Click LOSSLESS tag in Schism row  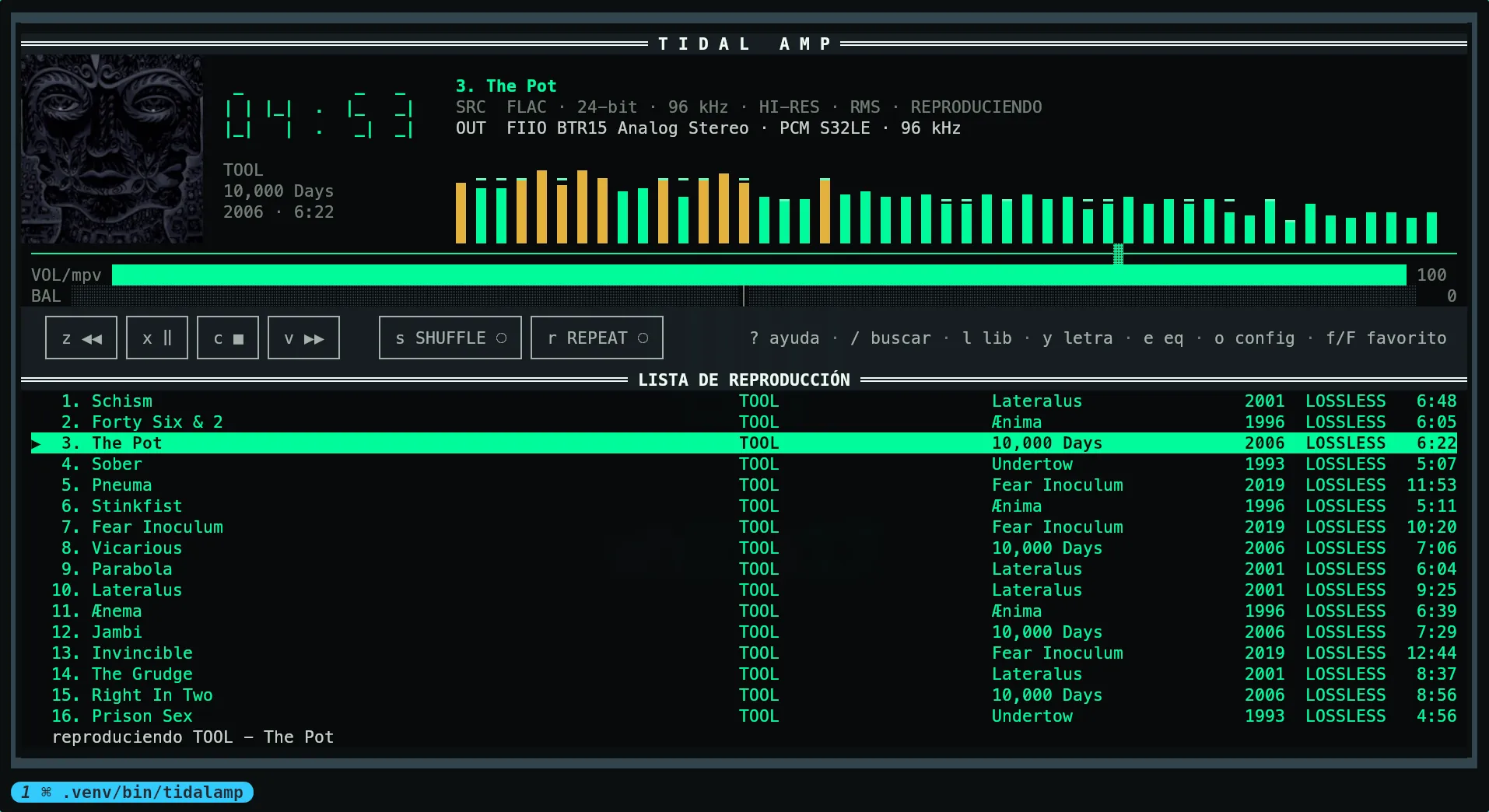pos(1346,401)
